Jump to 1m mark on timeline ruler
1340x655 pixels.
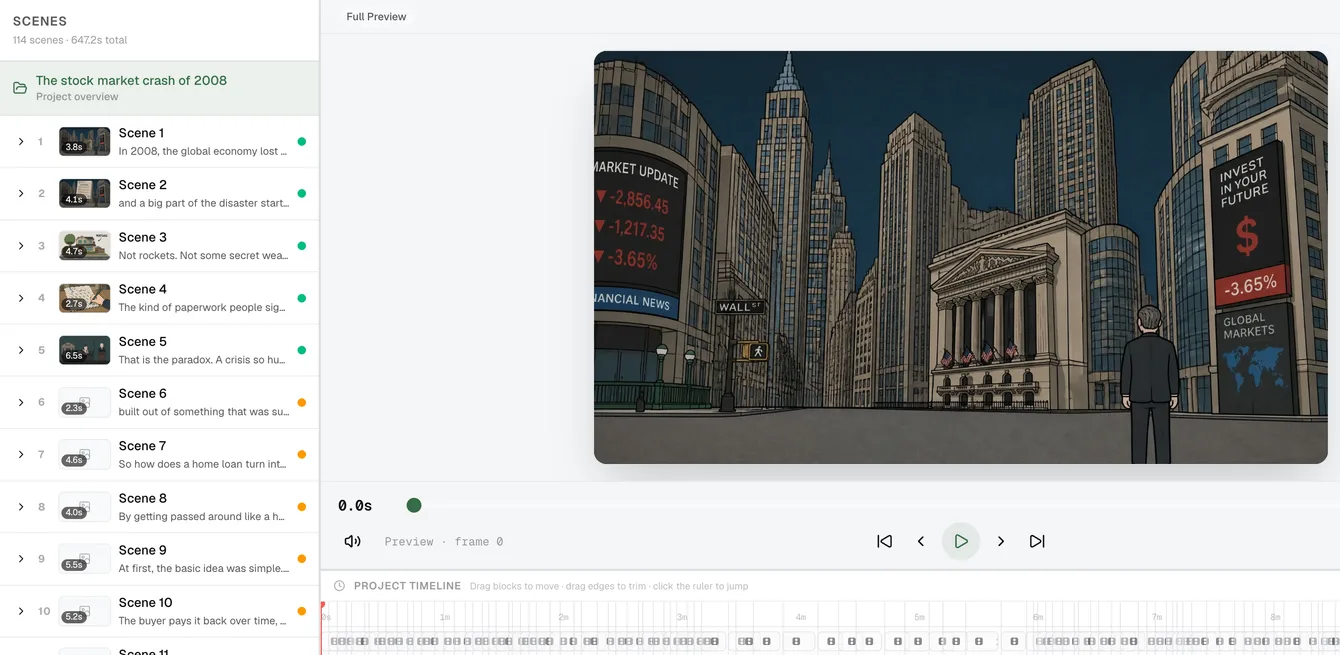pyautogui.click(x=445, y=617)
